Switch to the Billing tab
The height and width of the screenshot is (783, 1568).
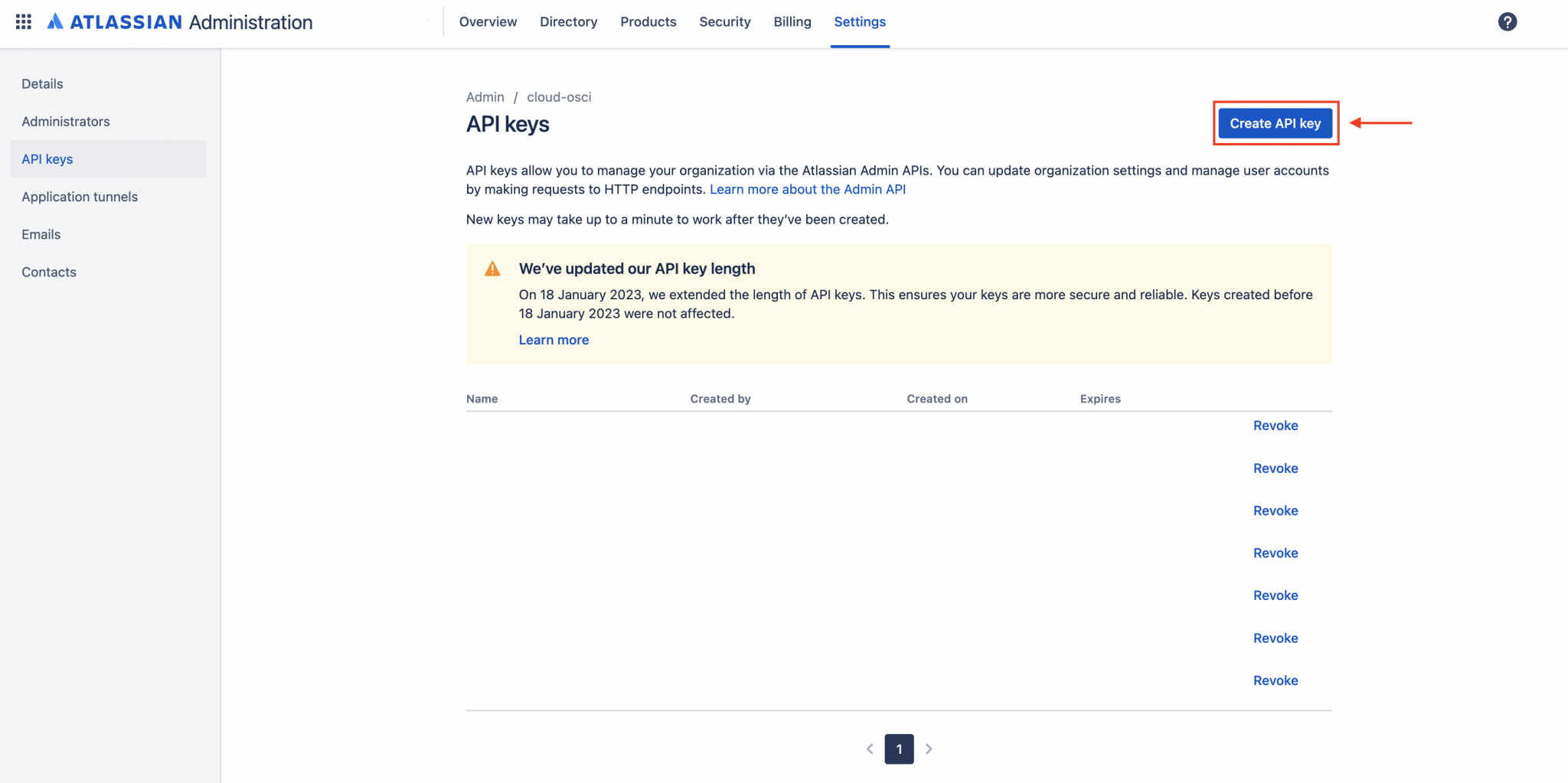(x=792, y=21)
